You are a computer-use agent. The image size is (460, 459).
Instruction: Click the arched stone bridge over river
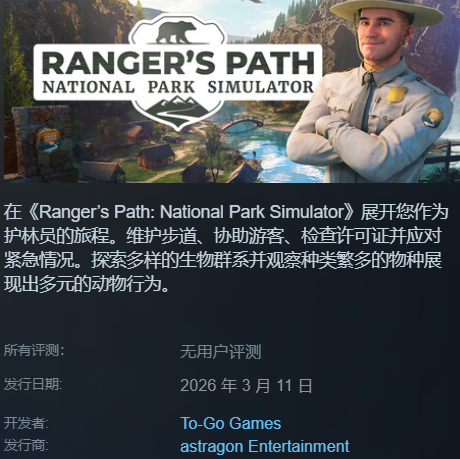[242, 125]
